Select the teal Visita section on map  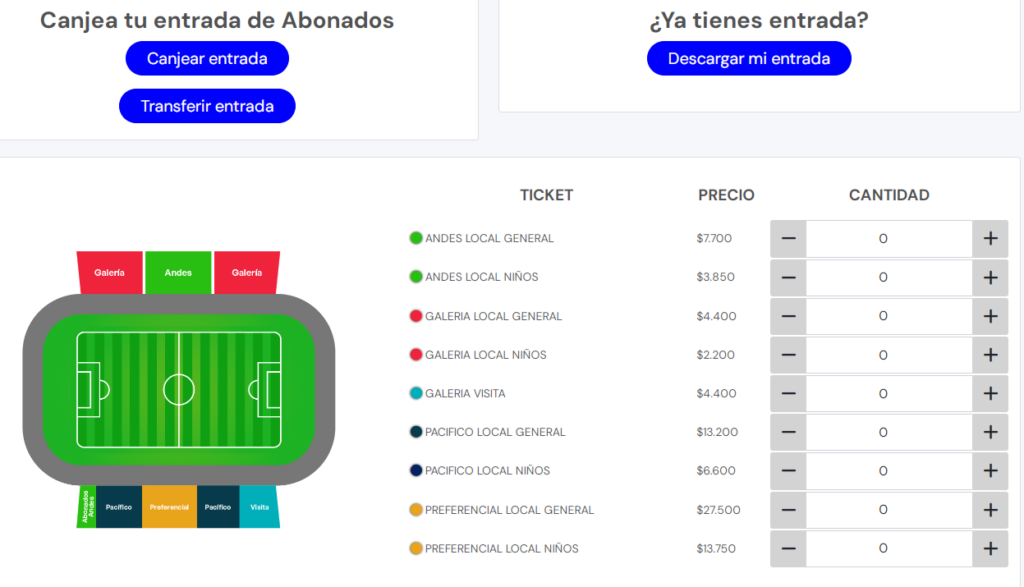click(259, 507)
